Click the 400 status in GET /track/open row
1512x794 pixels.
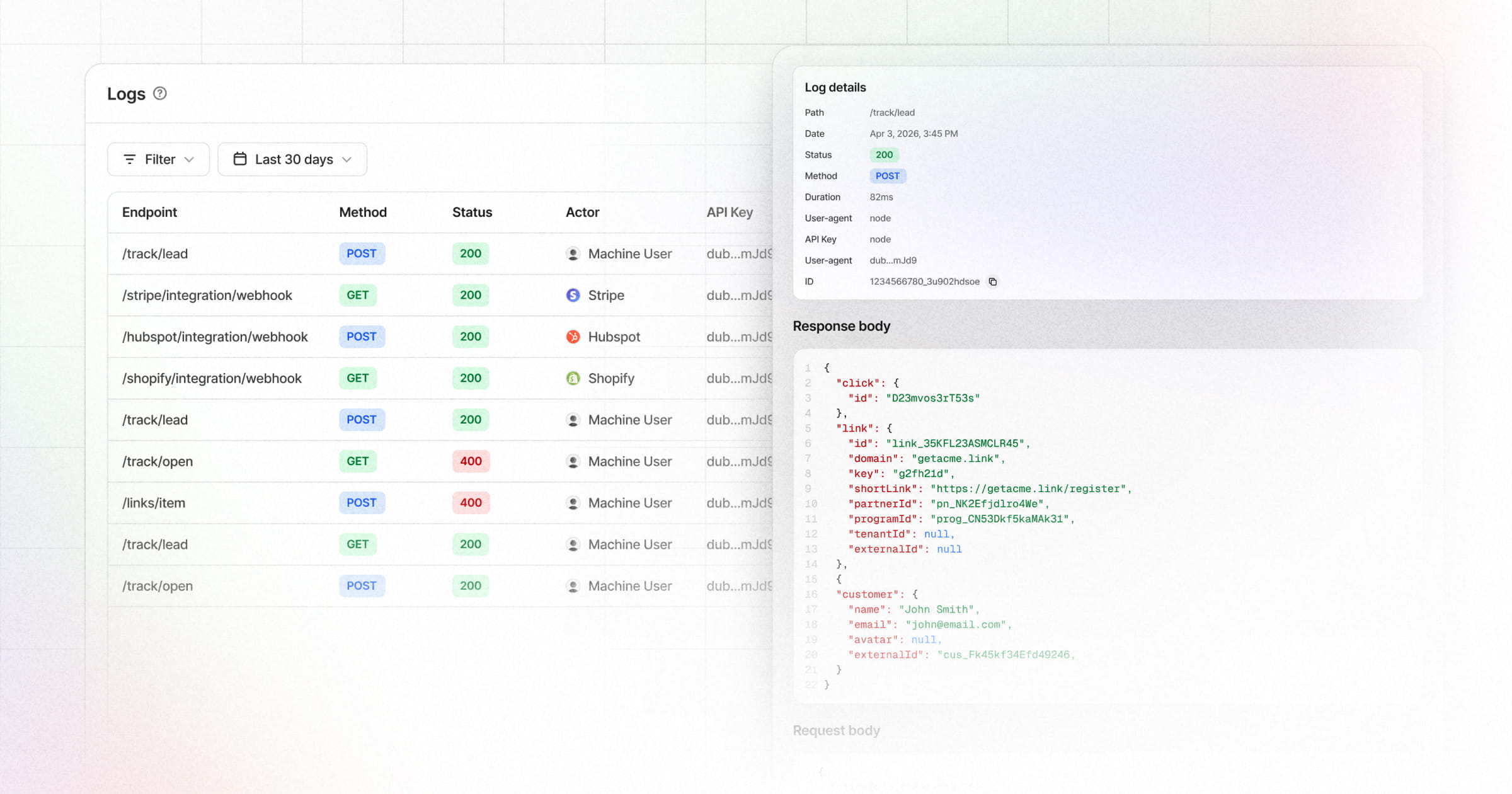[x=471, y=461]
